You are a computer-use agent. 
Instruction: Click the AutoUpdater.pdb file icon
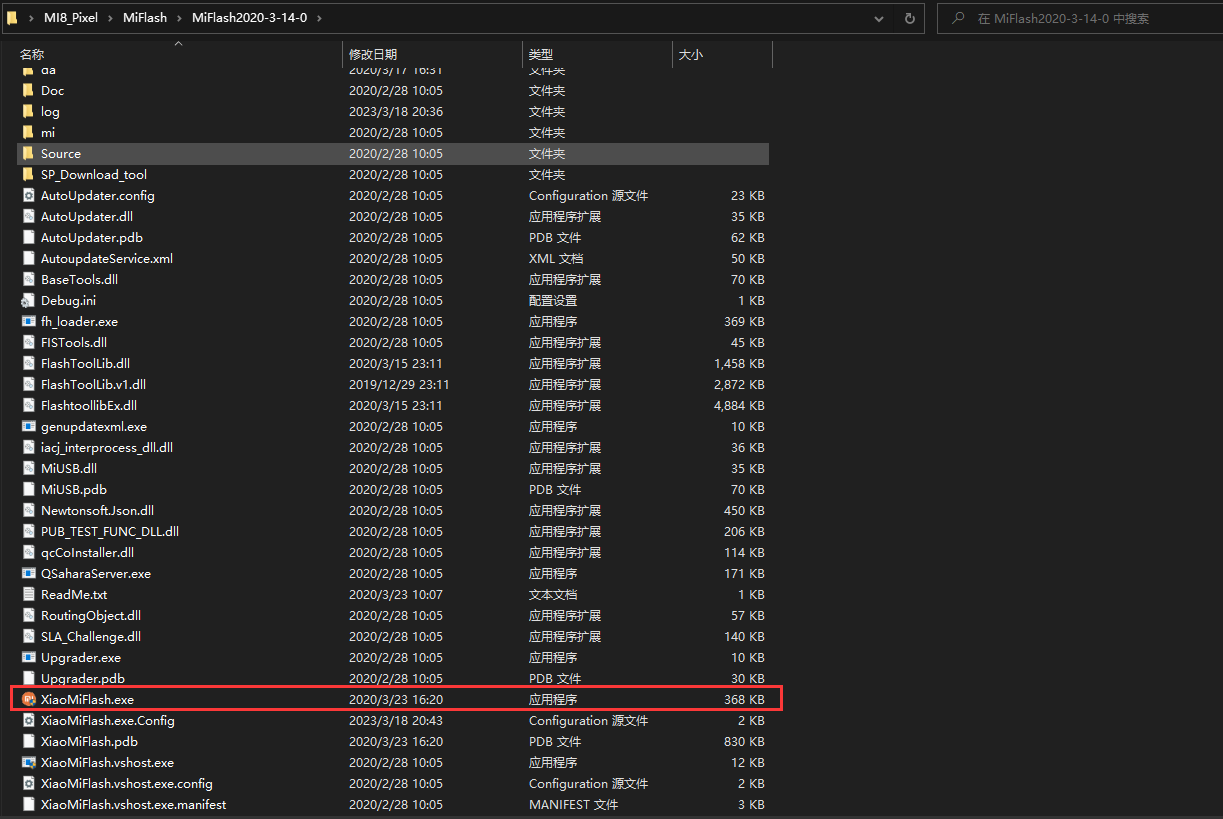[28, 237]
